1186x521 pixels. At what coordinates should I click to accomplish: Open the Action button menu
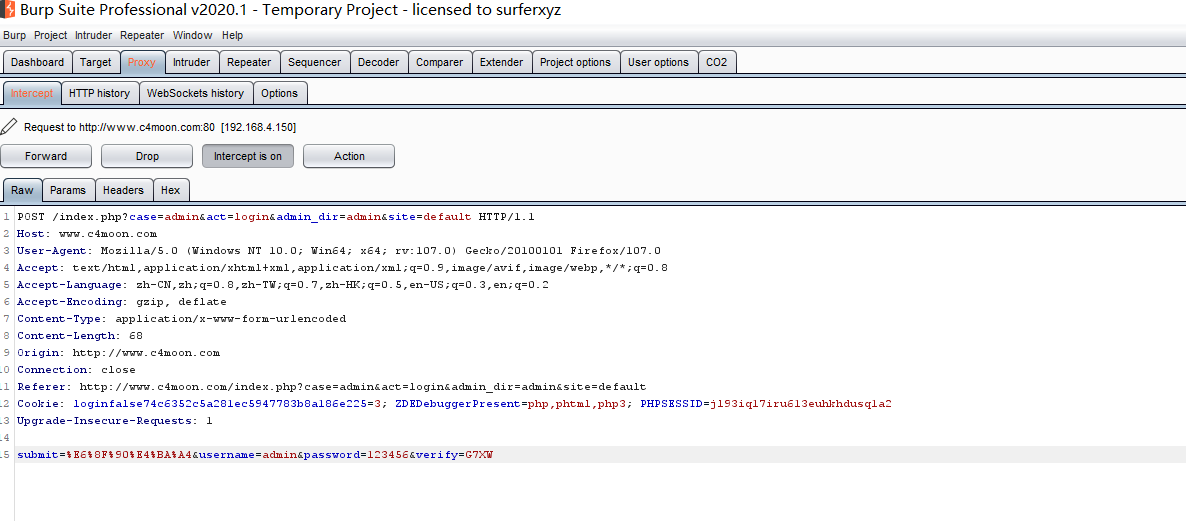(x=349, y=157)
